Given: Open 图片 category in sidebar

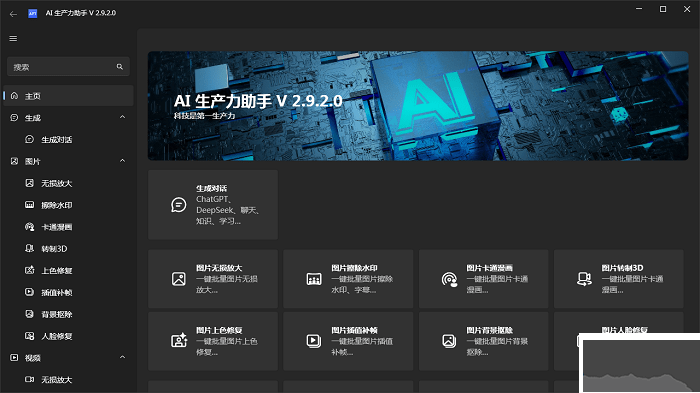Looking at the screenshot, I should 68,161.
